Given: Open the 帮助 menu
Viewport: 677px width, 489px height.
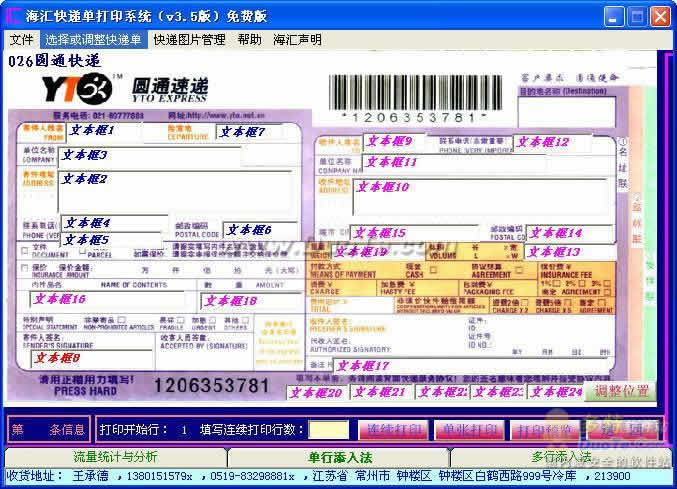Looking at the screenshot, I should pos(250,40).
